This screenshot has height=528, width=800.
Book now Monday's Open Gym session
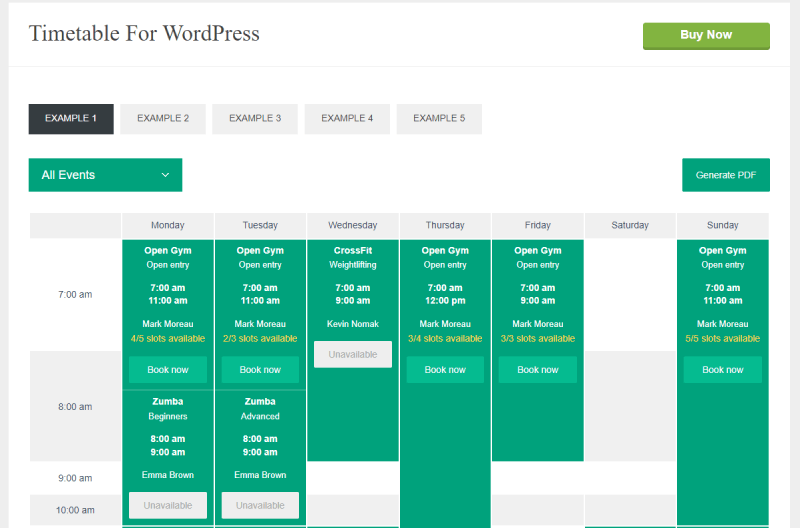point(168,370)
